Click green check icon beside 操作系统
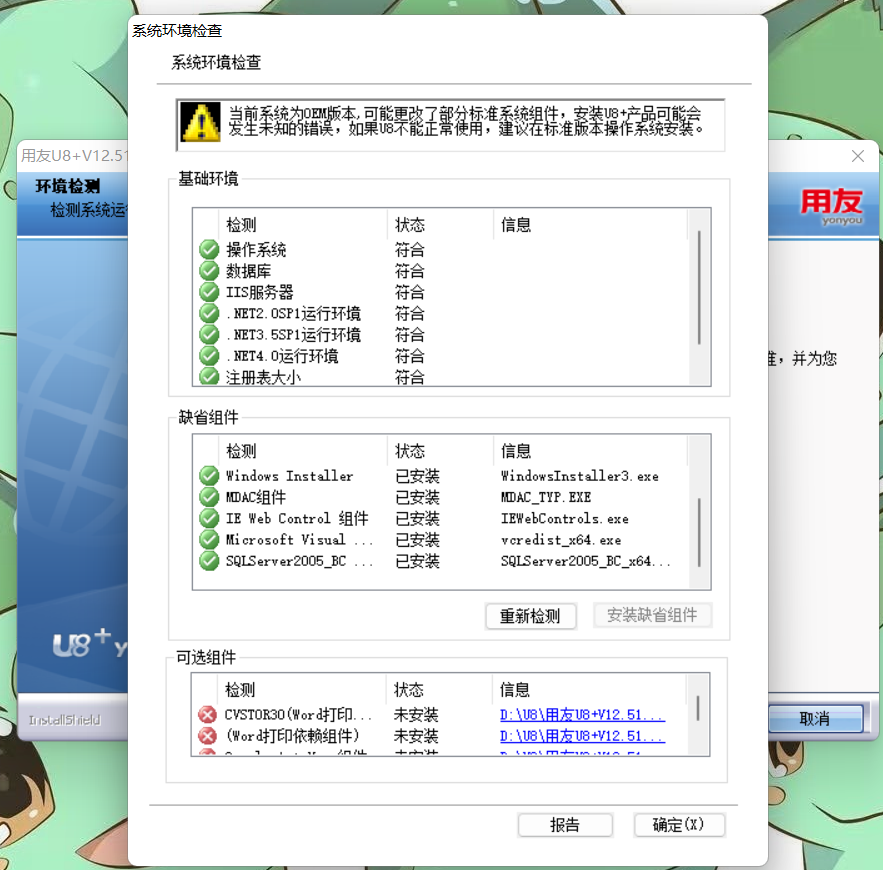 pos(209,249)
